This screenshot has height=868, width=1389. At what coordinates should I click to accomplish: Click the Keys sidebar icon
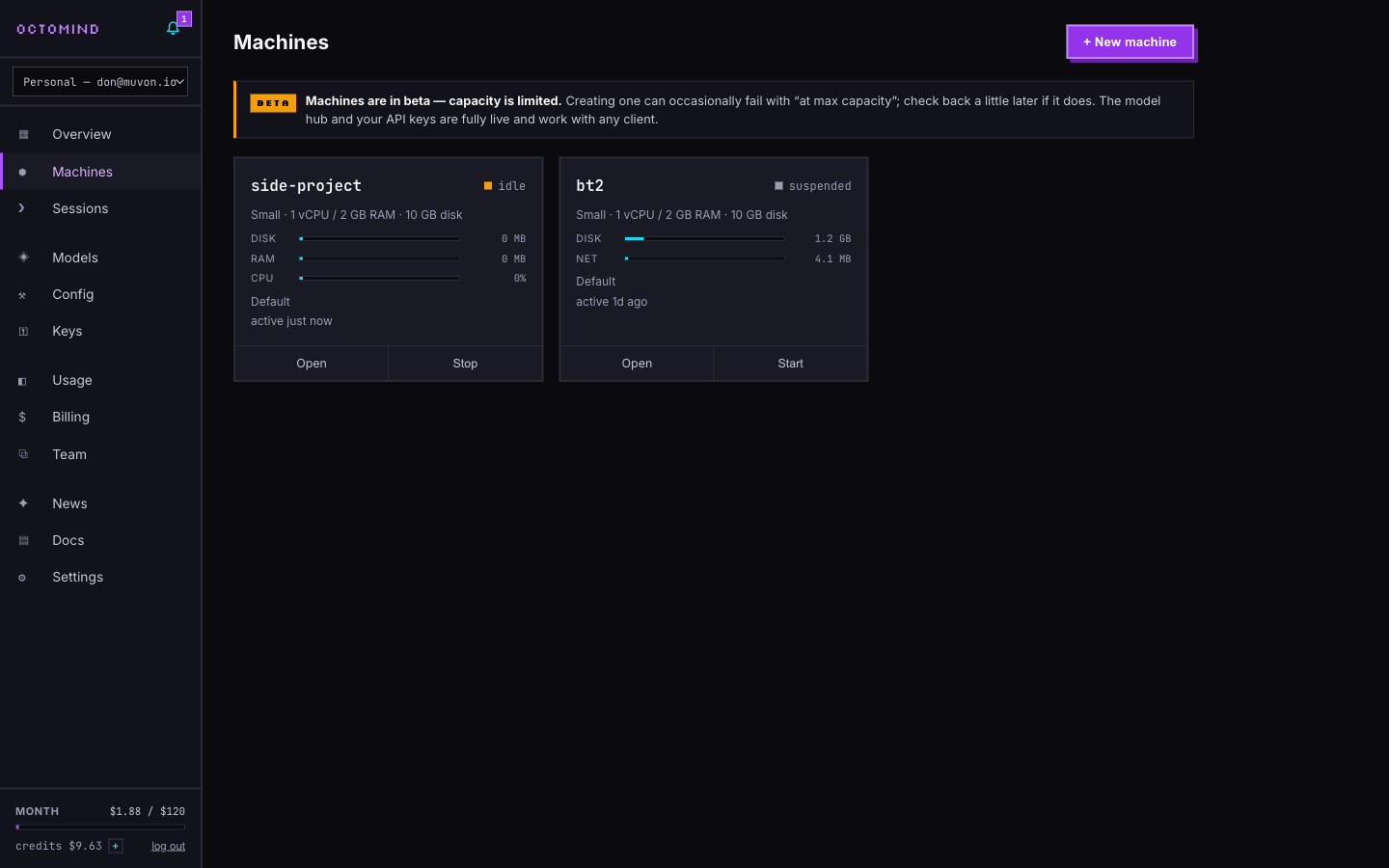[x=23, y=332]
